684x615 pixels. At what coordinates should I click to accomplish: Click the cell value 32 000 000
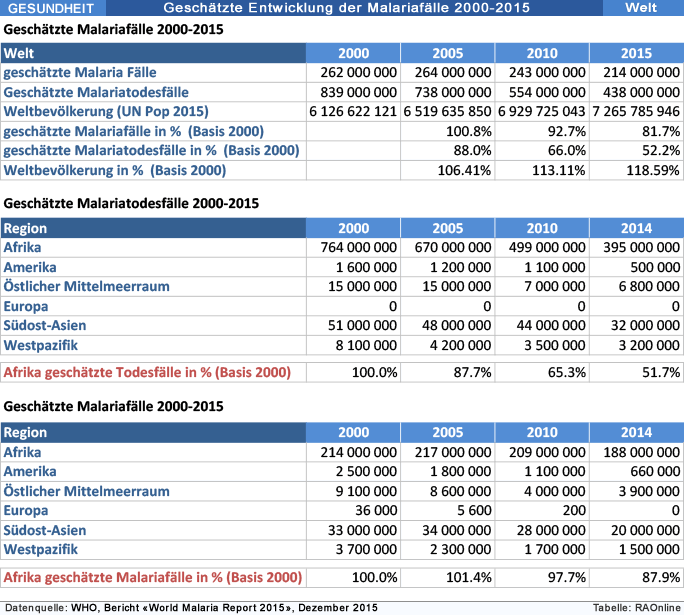pyautogui.click(x=645, y=325)
